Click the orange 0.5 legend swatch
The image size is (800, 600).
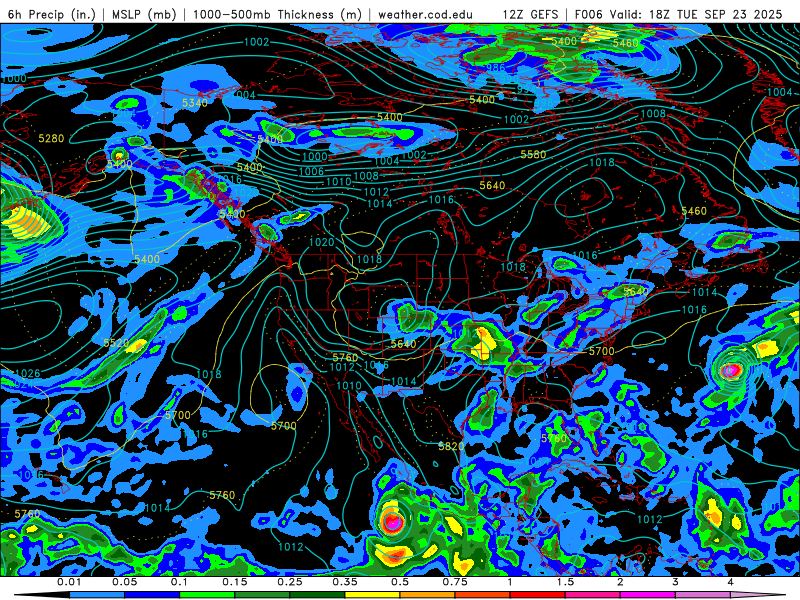[428, 595]
